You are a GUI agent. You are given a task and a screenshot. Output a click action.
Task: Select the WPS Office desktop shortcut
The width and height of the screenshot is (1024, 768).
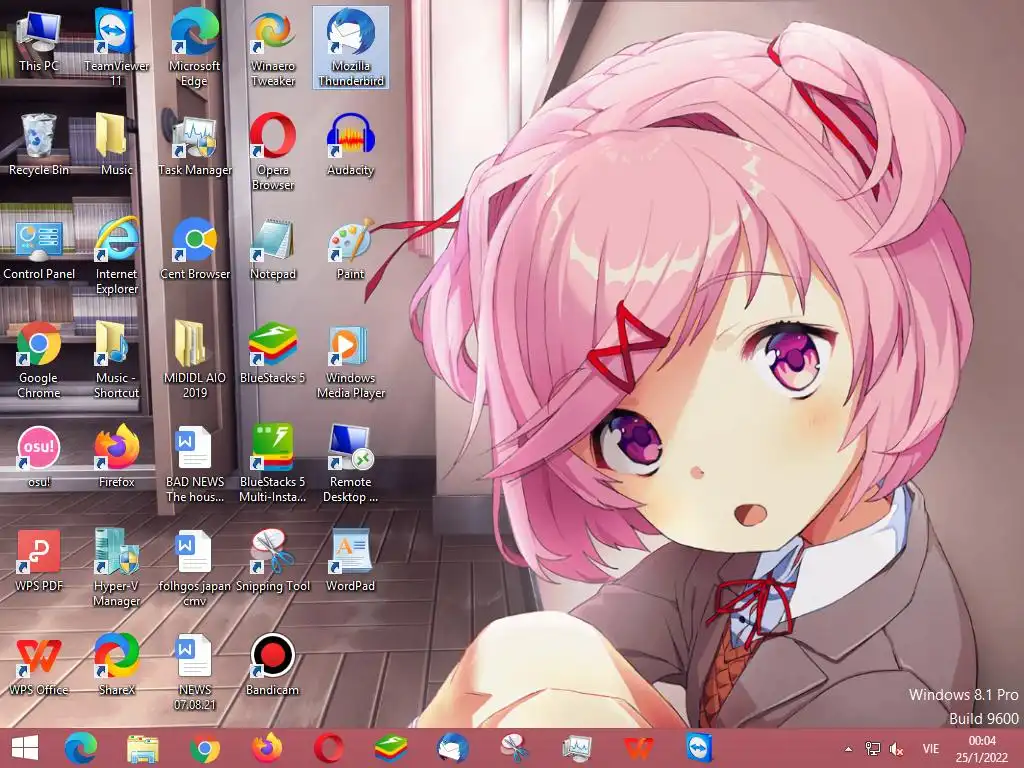click(39, 665)
